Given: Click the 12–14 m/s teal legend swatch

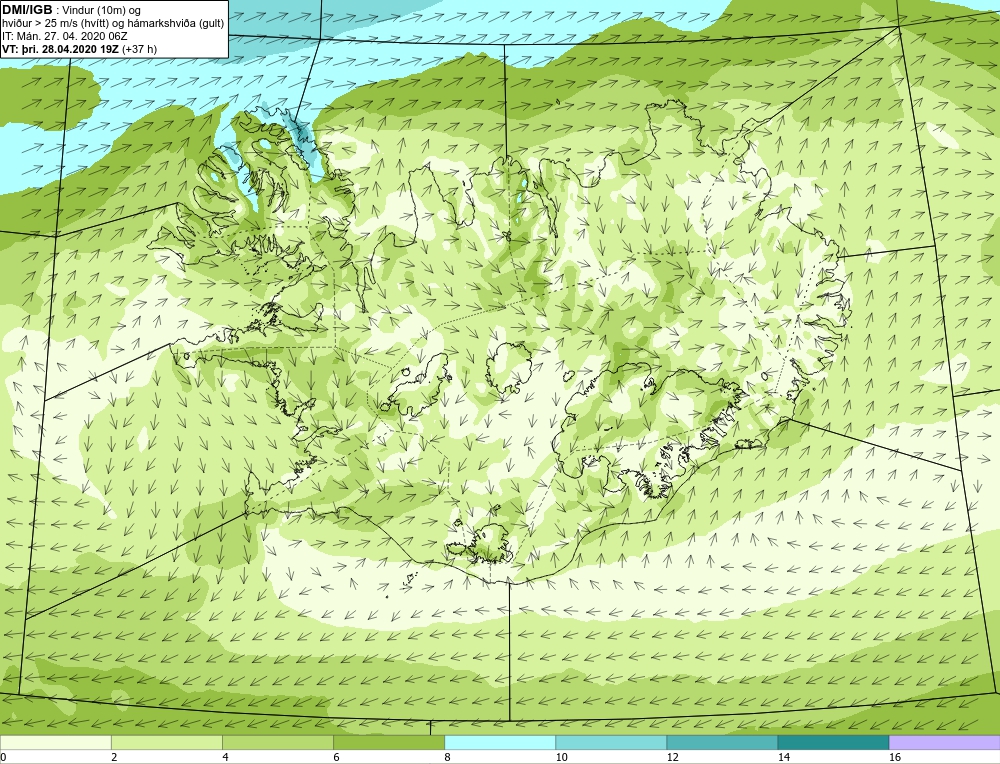Looking at the screenshot, I should (x=722, y=742).
